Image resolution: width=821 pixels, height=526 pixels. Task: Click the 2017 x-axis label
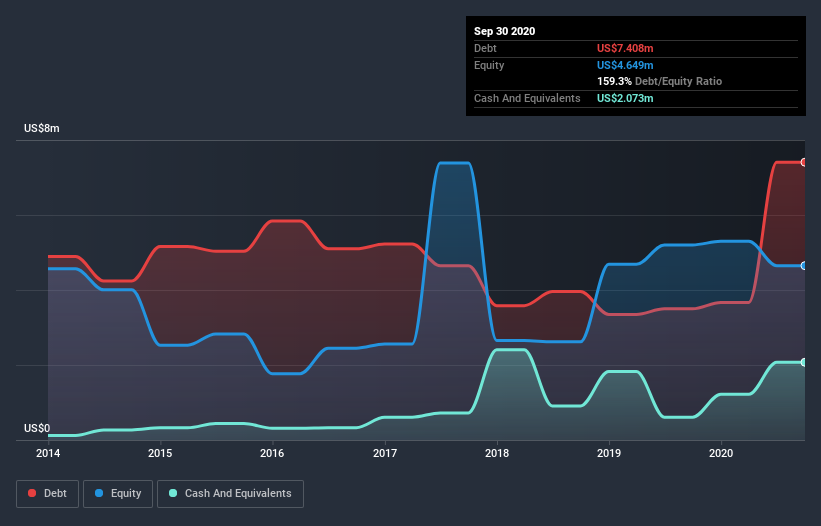[x=385, y=453]
